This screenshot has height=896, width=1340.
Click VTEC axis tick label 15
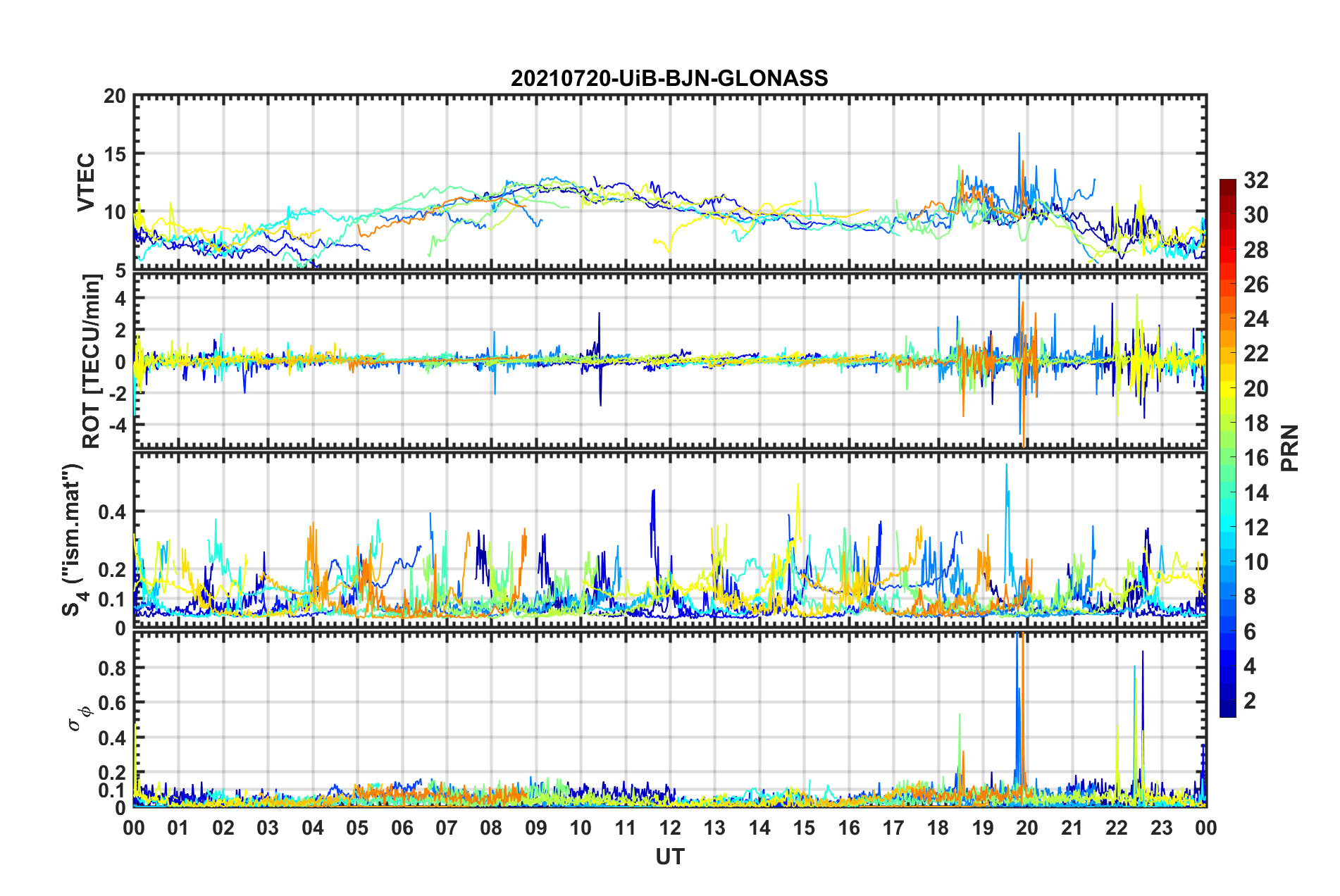(x=115, y=154)
